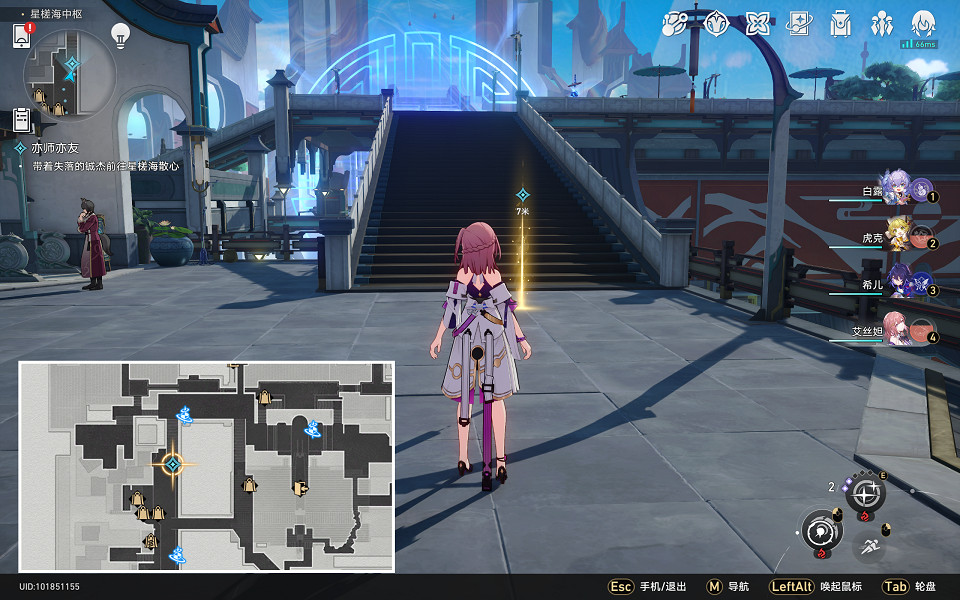960x600 pixels.
Task: Activate the technique skill with E key badge
Action: tap(865, 493)
